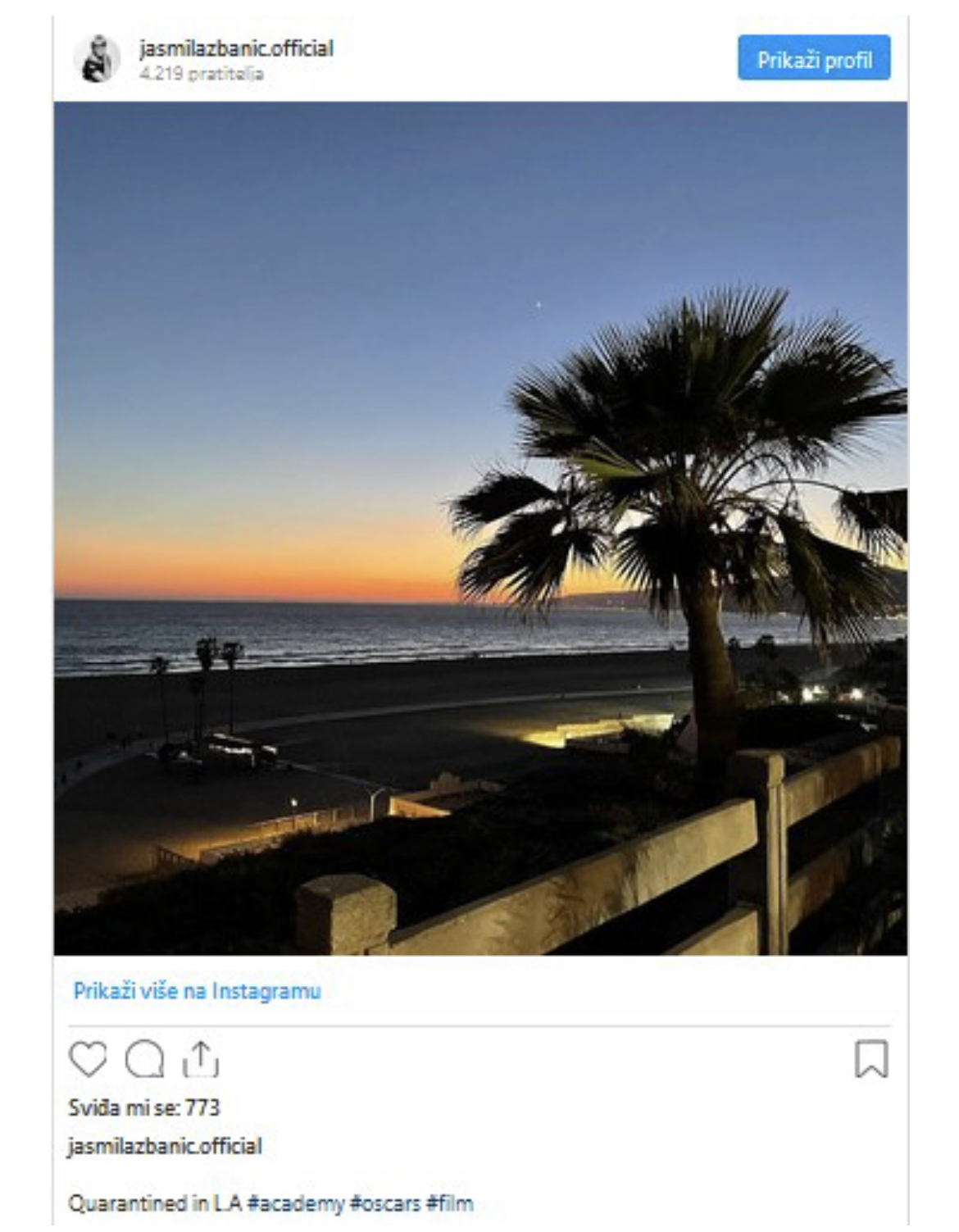
Task: Open the #film hashtag
Action: coord(449,1203)
